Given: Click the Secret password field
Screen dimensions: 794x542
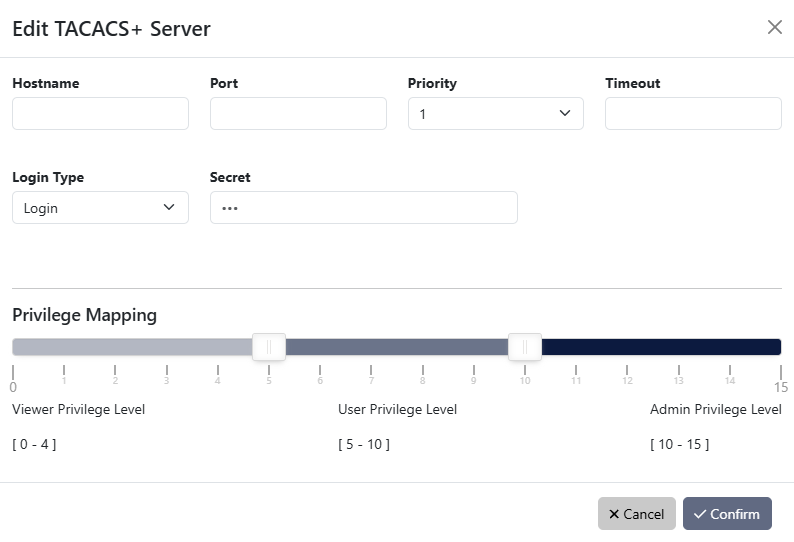Looking at the screenshot, I should [x=363, y=208].
